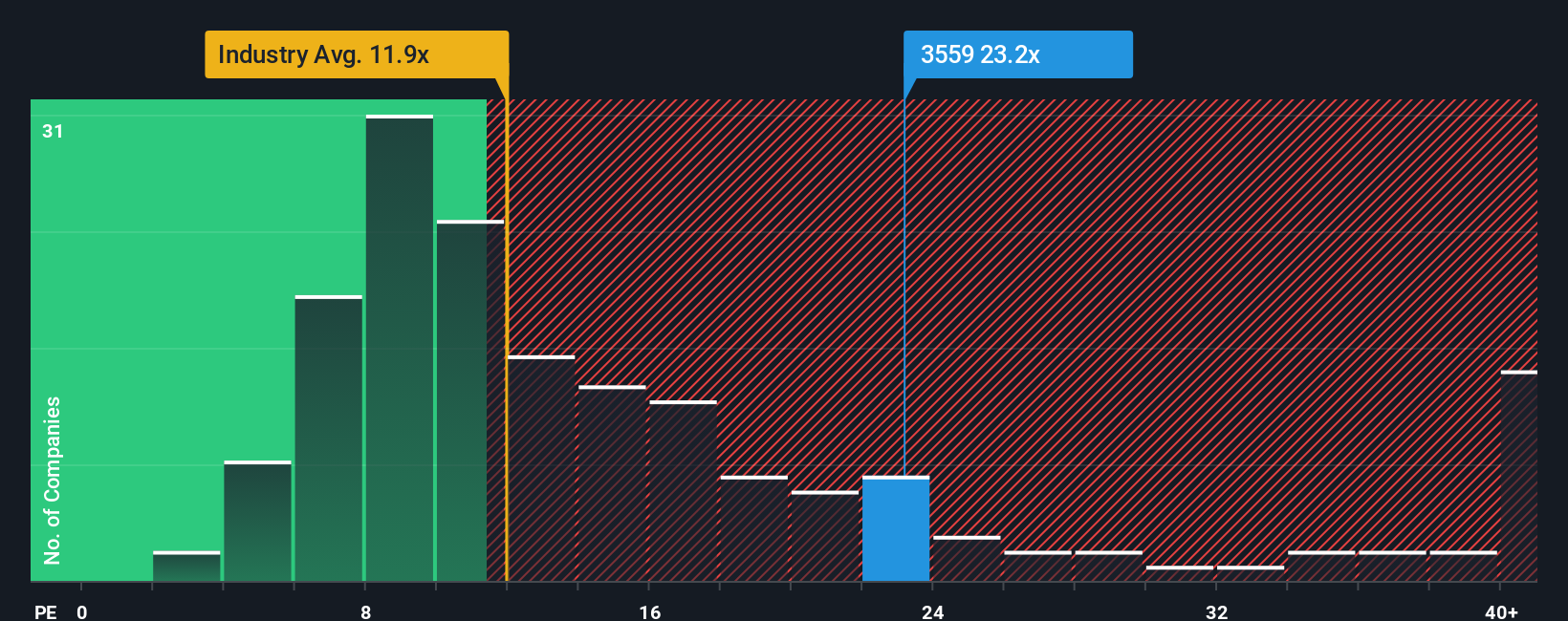The height and width of the screenshot is (621, 1568).
Task: Click the tallest bar at PE 8
Action: tap(400, 348)
